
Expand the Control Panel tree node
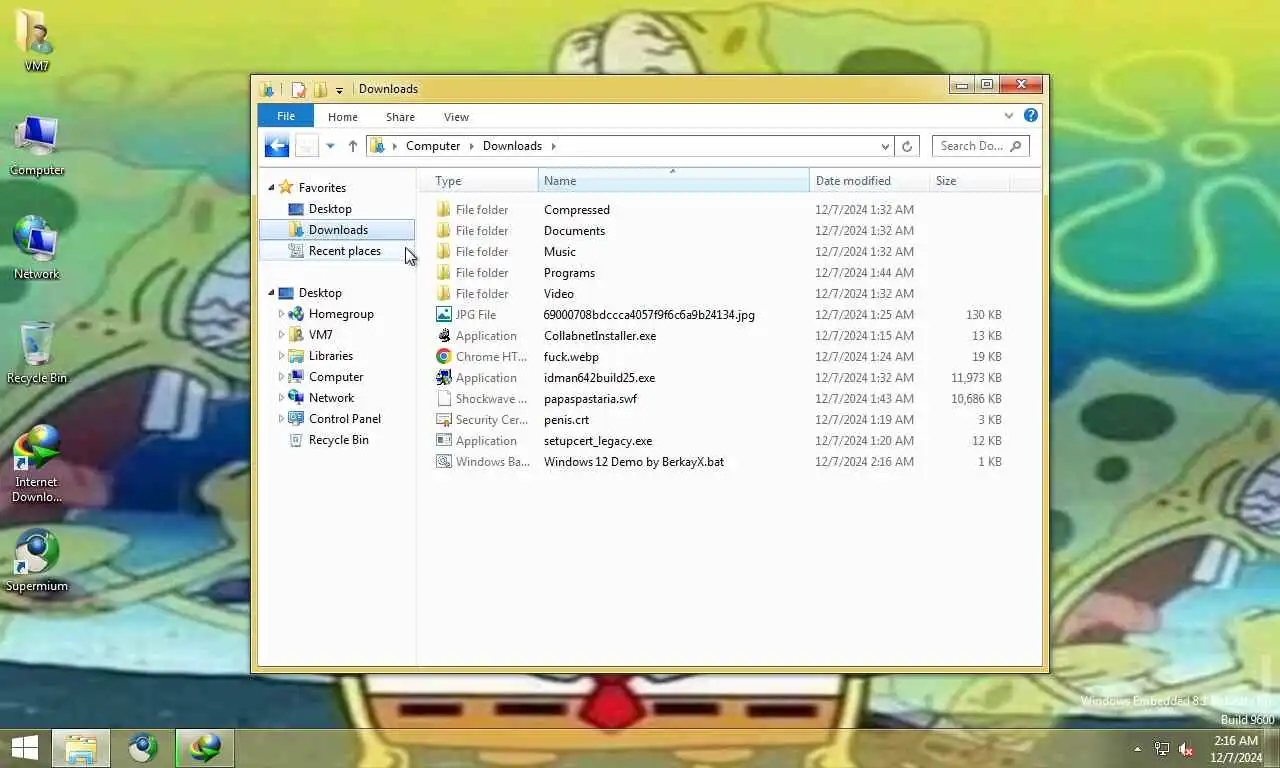[x=282, y=419]
